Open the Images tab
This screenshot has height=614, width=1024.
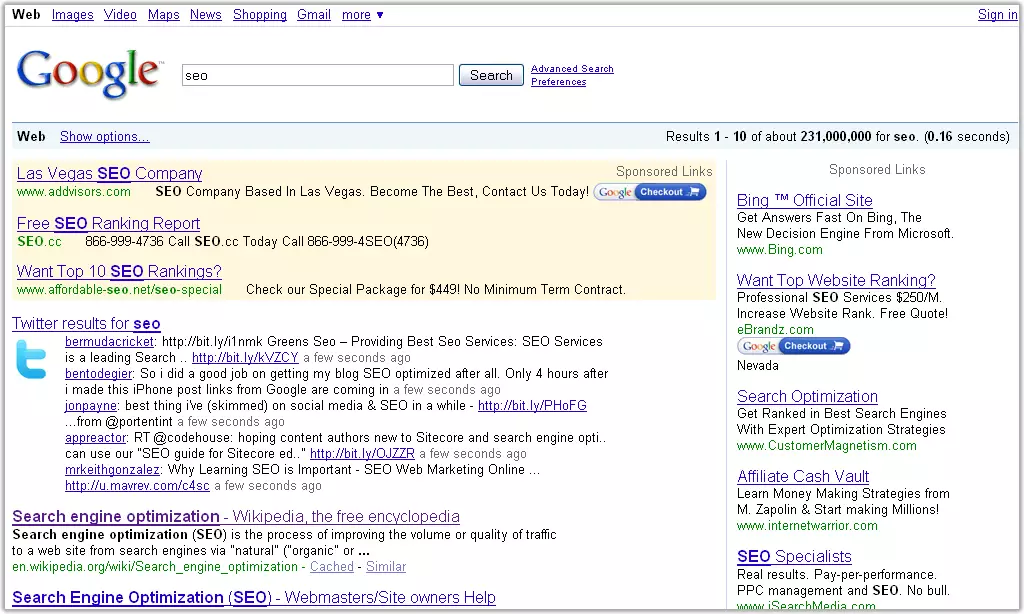[72, 15]
